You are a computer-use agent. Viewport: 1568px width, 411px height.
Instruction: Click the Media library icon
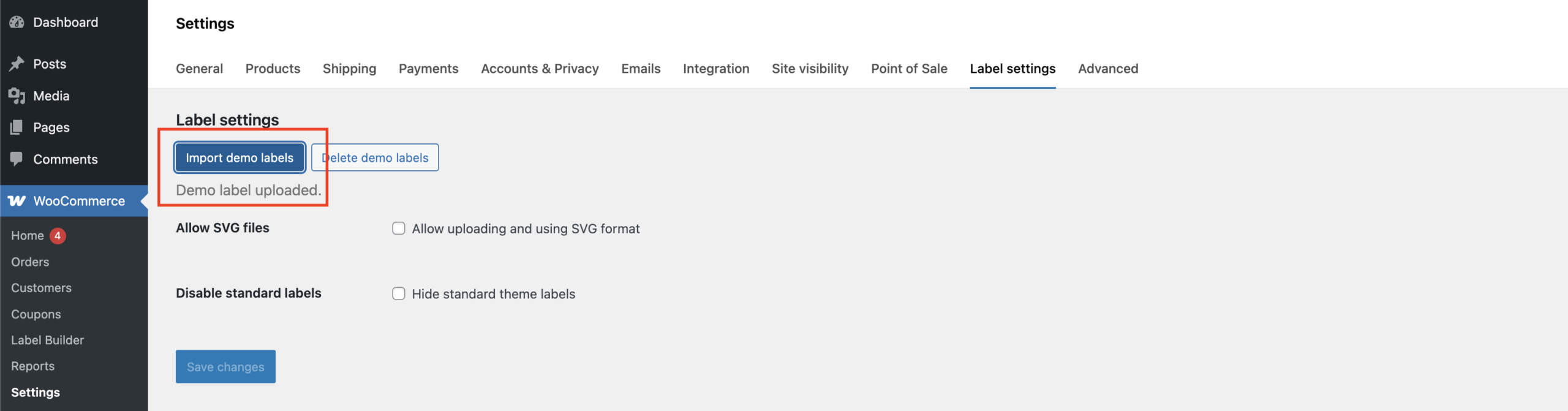[17, 96]
